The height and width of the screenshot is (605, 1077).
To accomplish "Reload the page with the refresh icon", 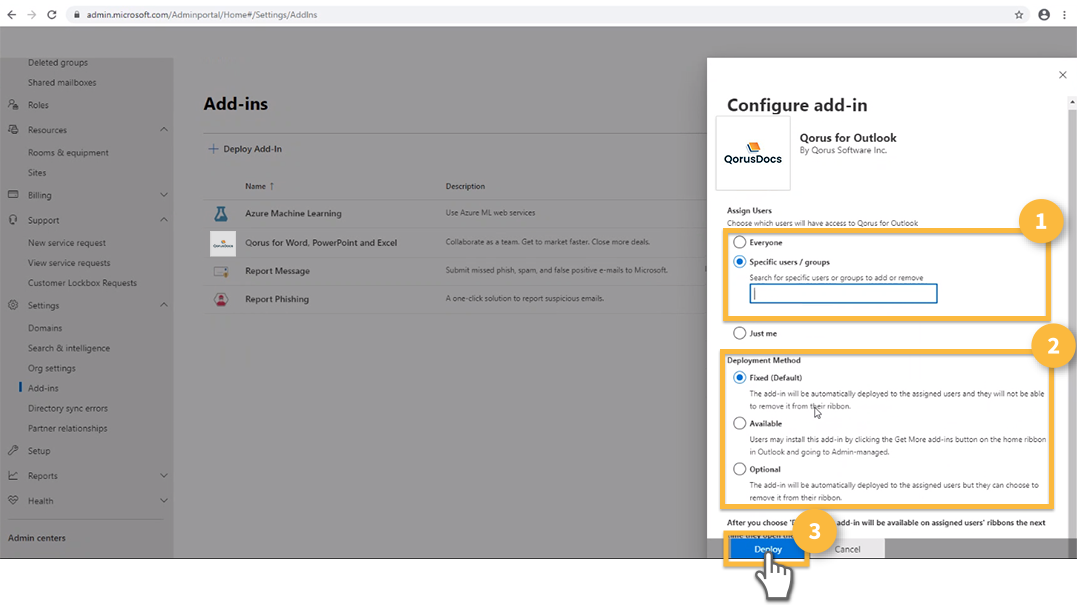I will (52, 14).
